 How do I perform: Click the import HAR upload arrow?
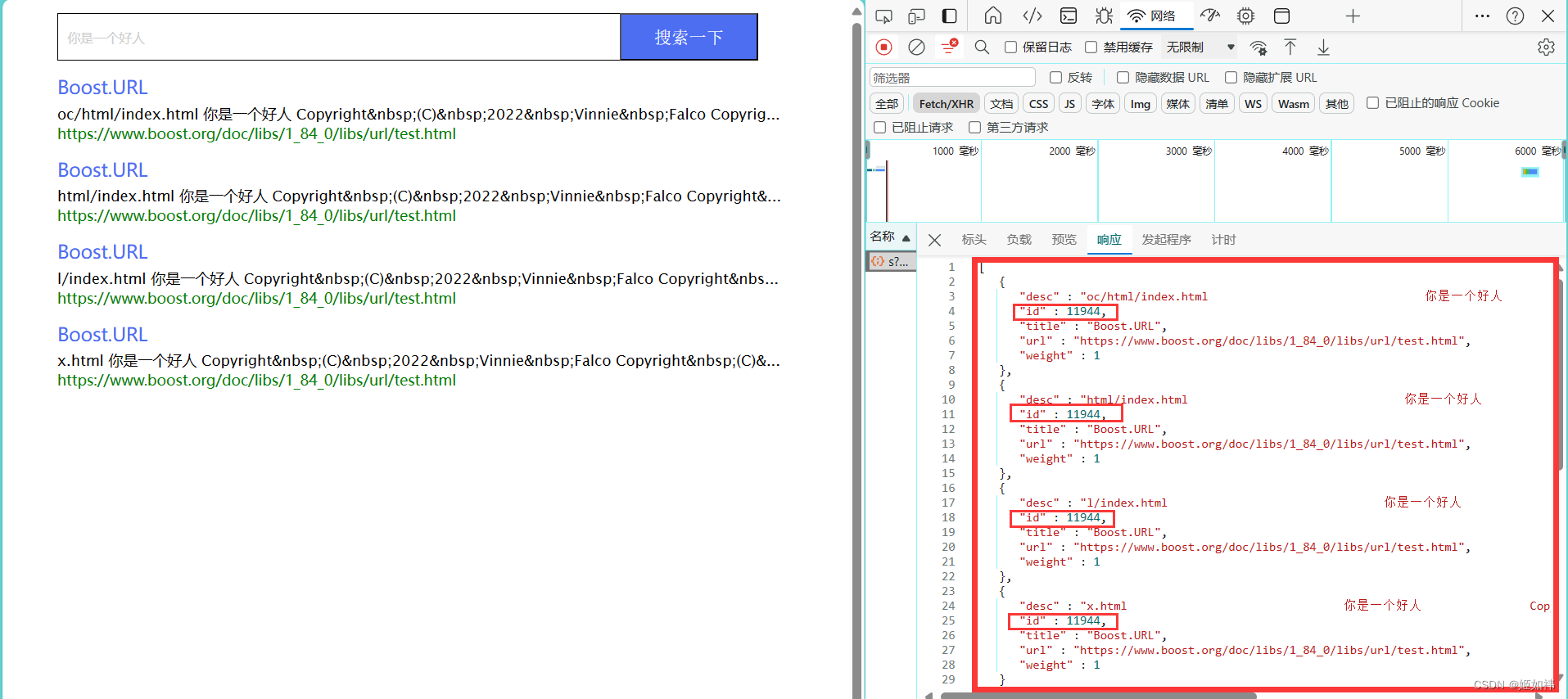[1290, 47]
